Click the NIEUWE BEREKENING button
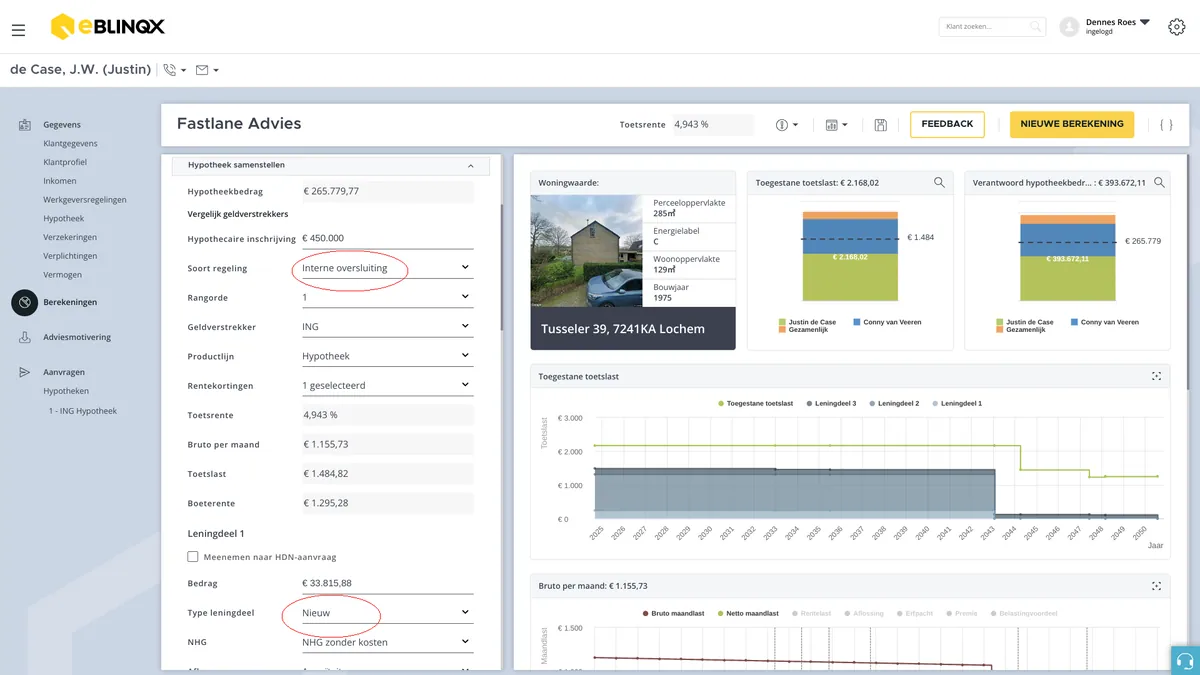This screenshot has height=675, width=1200. point(1072,124)
